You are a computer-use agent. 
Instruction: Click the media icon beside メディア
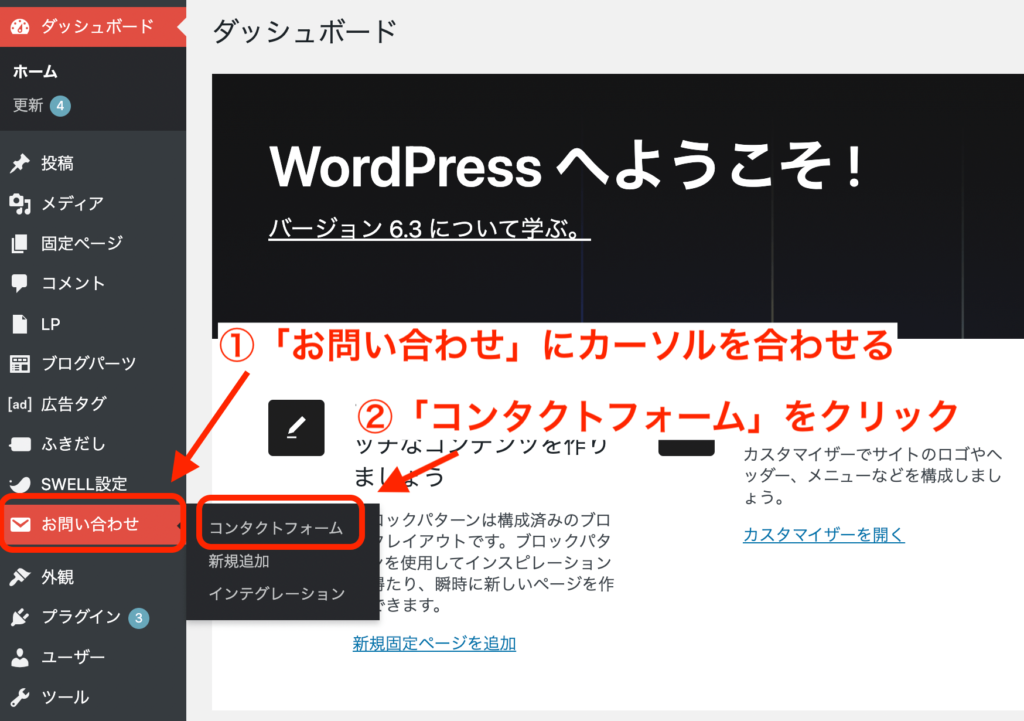[20, 204]
